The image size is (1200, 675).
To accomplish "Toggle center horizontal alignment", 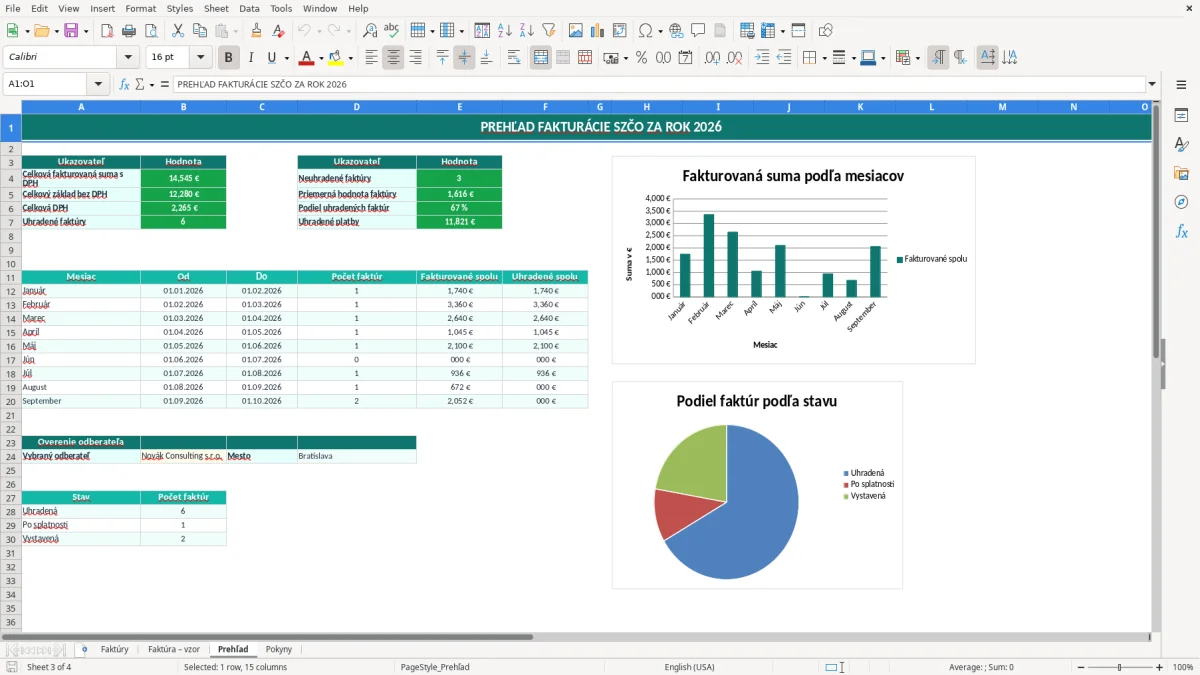I will pyautogui.click(x=393, y=58).
